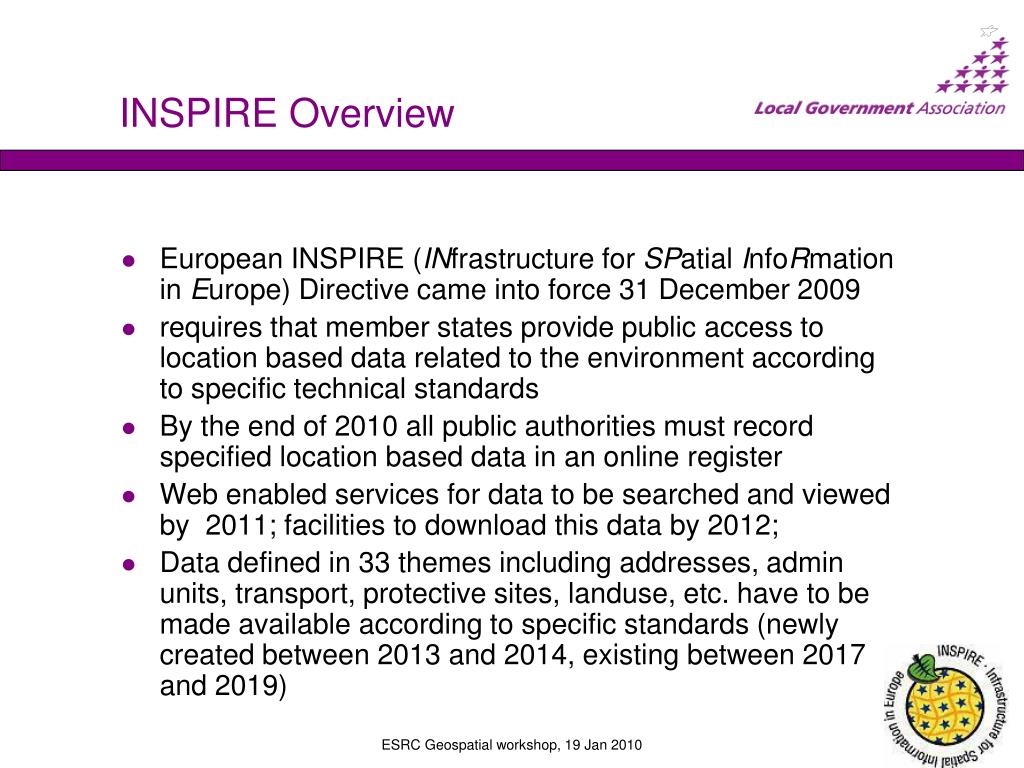Click the line 'in Europe) Directive came into force'
This screenshot has height=768, width=1024.
coord(510,290)
